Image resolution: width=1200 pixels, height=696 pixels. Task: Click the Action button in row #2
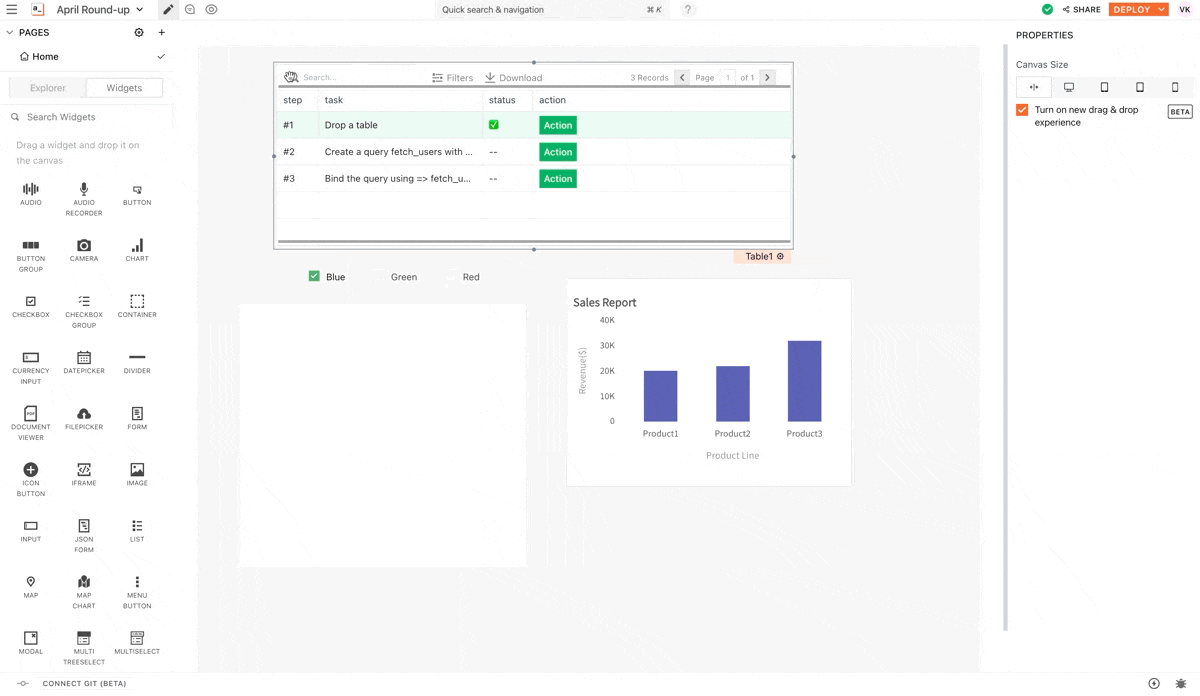pyautogui.click(x=557, y=152)
